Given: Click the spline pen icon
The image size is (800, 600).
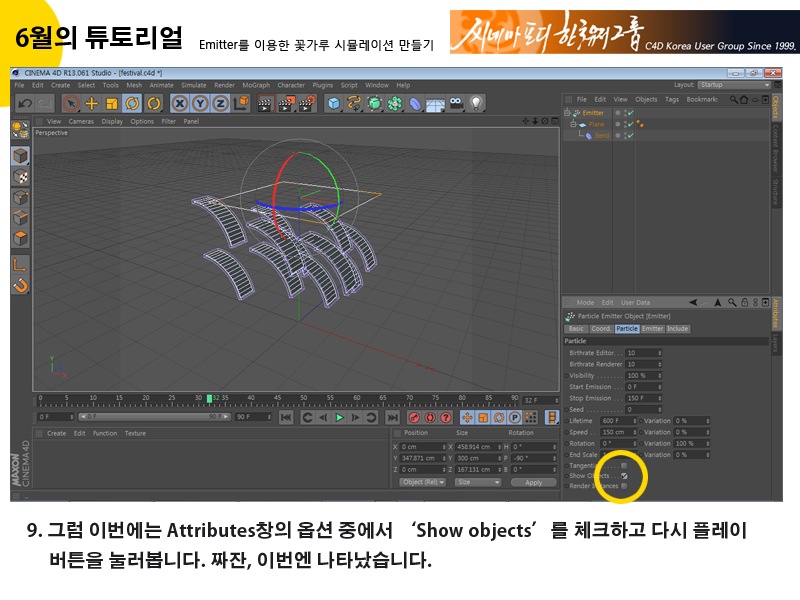Looking at the screenshot, I should pyautogui.click(x=354, y=104).
